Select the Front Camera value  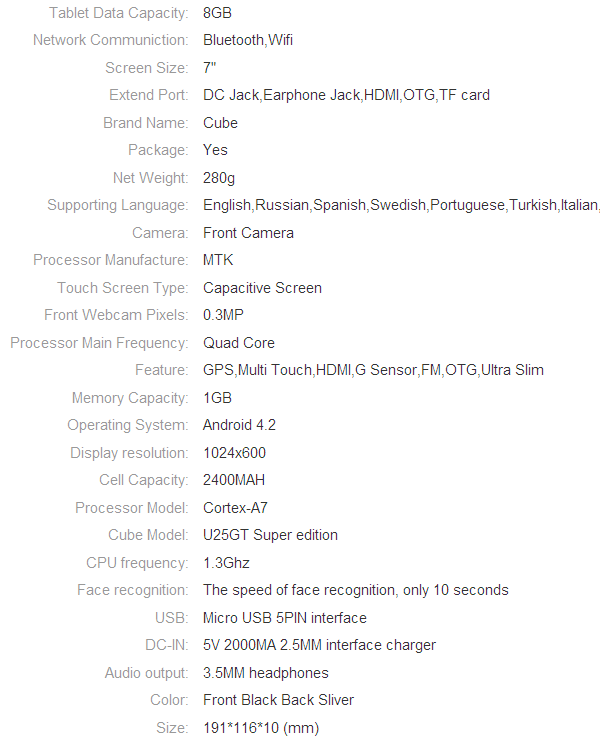(248, 233)
